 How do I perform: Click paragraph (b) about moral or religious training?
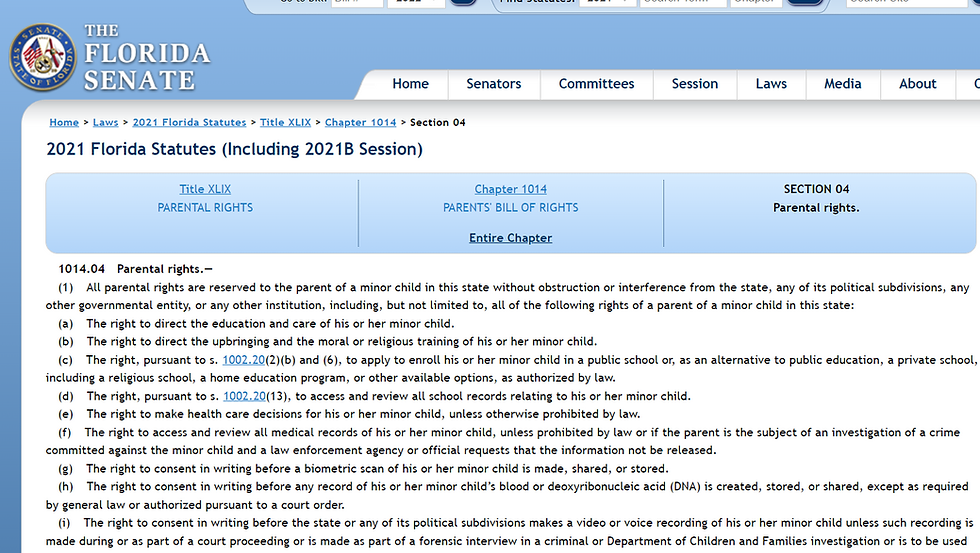click(328, 342)
